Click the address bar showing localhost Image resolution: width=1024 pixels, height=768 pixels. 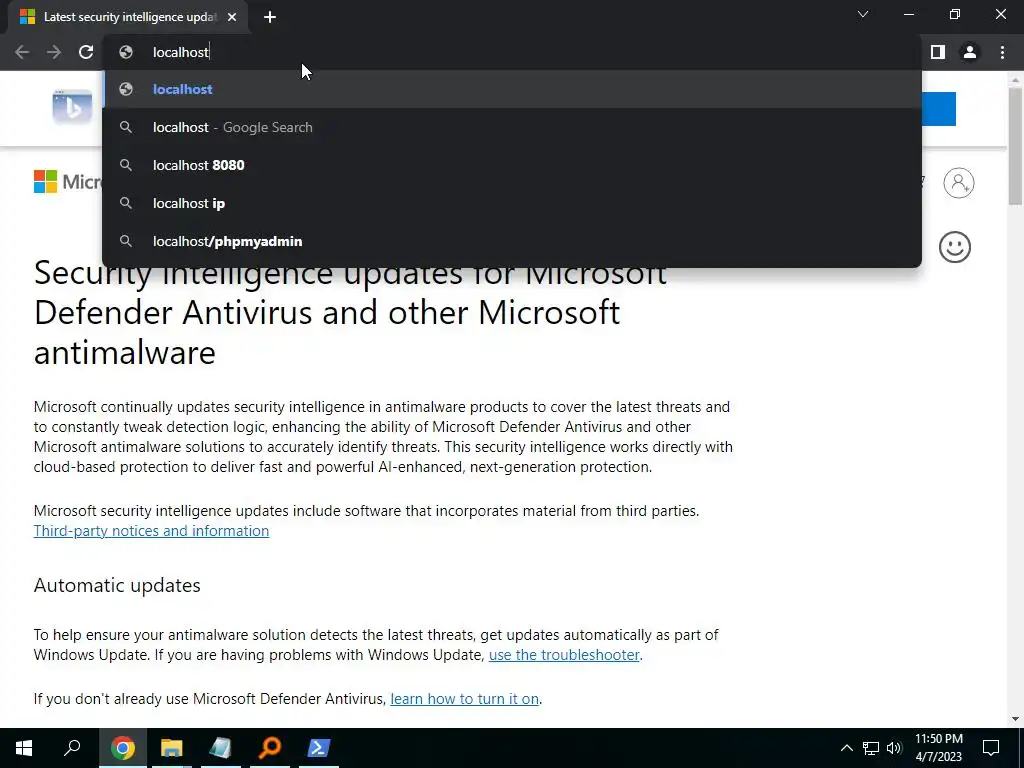[512, 52]
